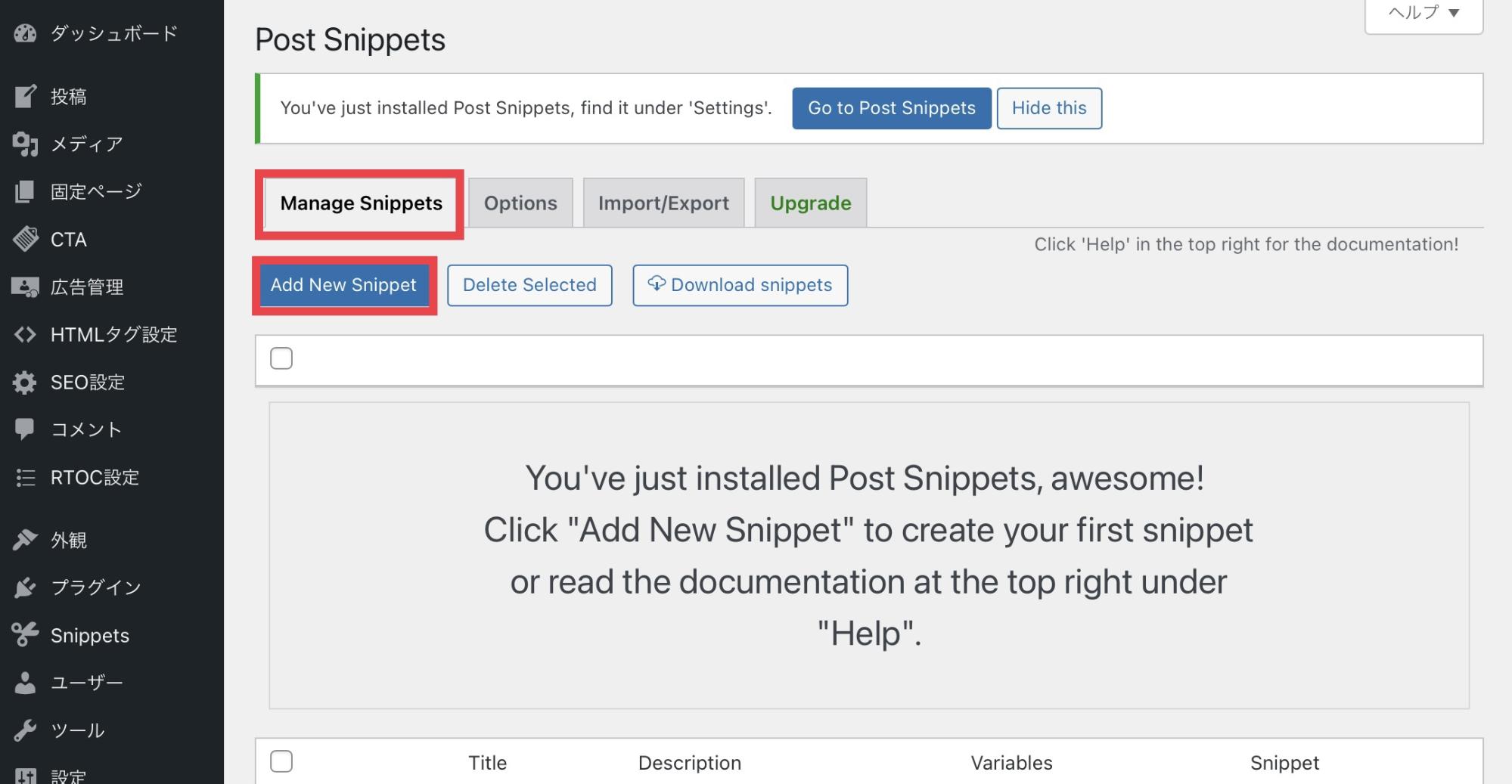
Task: Click the Delete Selected button
Action: pyautogui.click(x=529, y=285)
